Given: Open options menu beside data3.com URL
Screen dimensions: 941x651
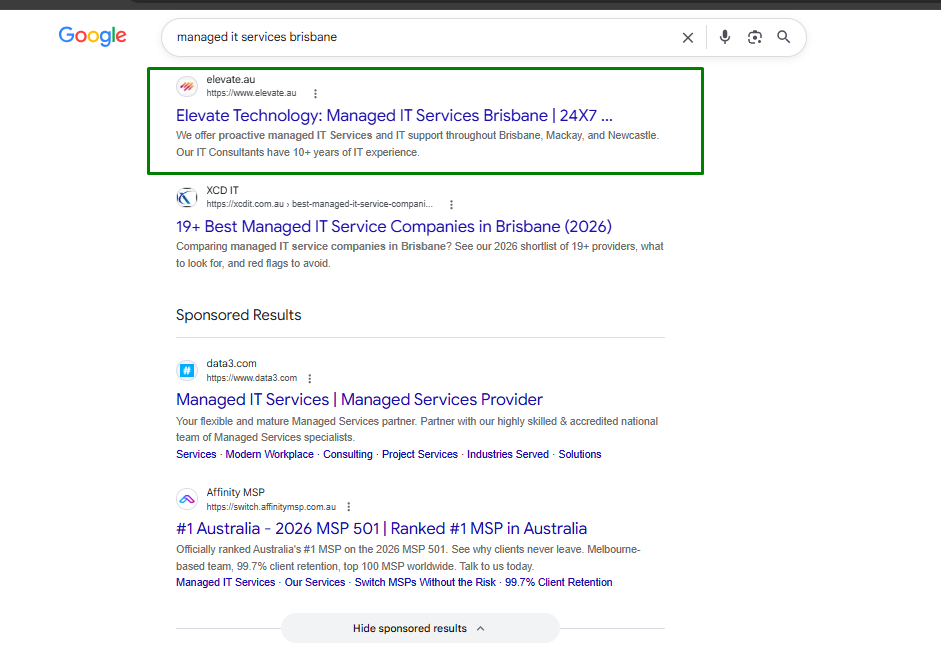Looking at the screenshot, I should pyautogui.click(x=310, y=379).
